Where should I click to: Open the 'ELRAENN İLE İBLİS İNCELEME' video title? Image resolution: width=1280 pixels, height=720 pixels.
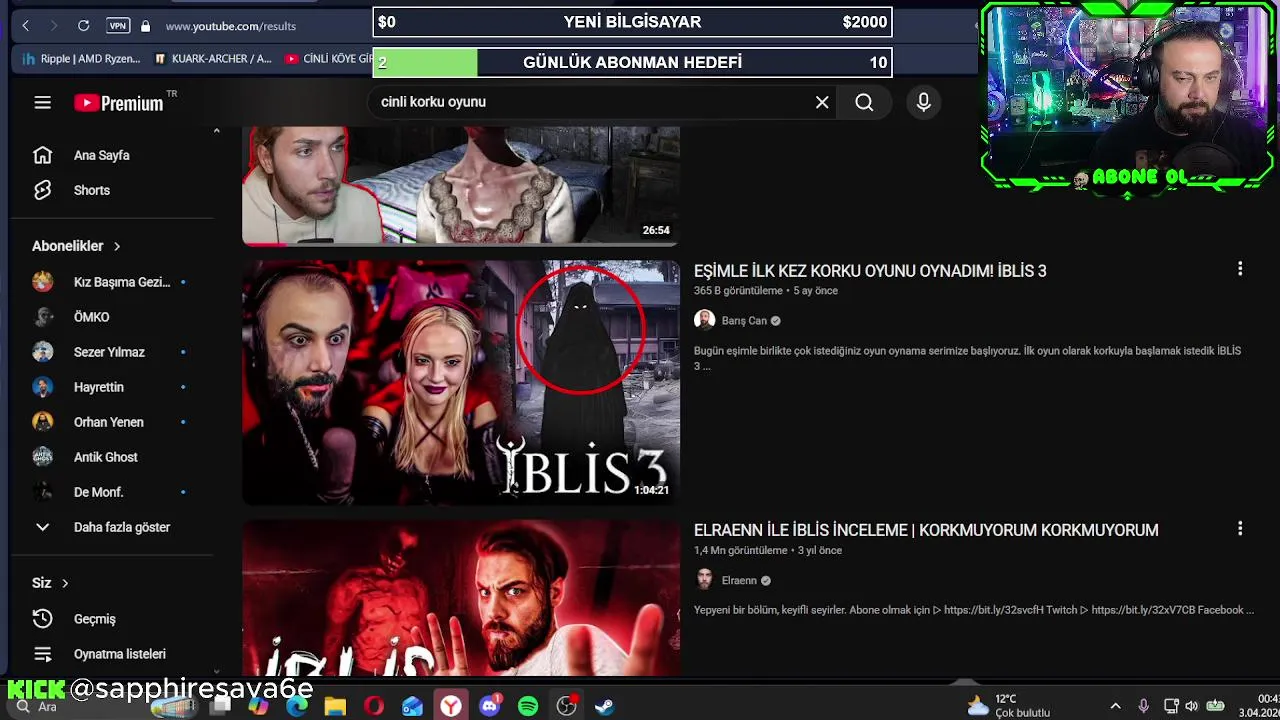click(926, 530)
